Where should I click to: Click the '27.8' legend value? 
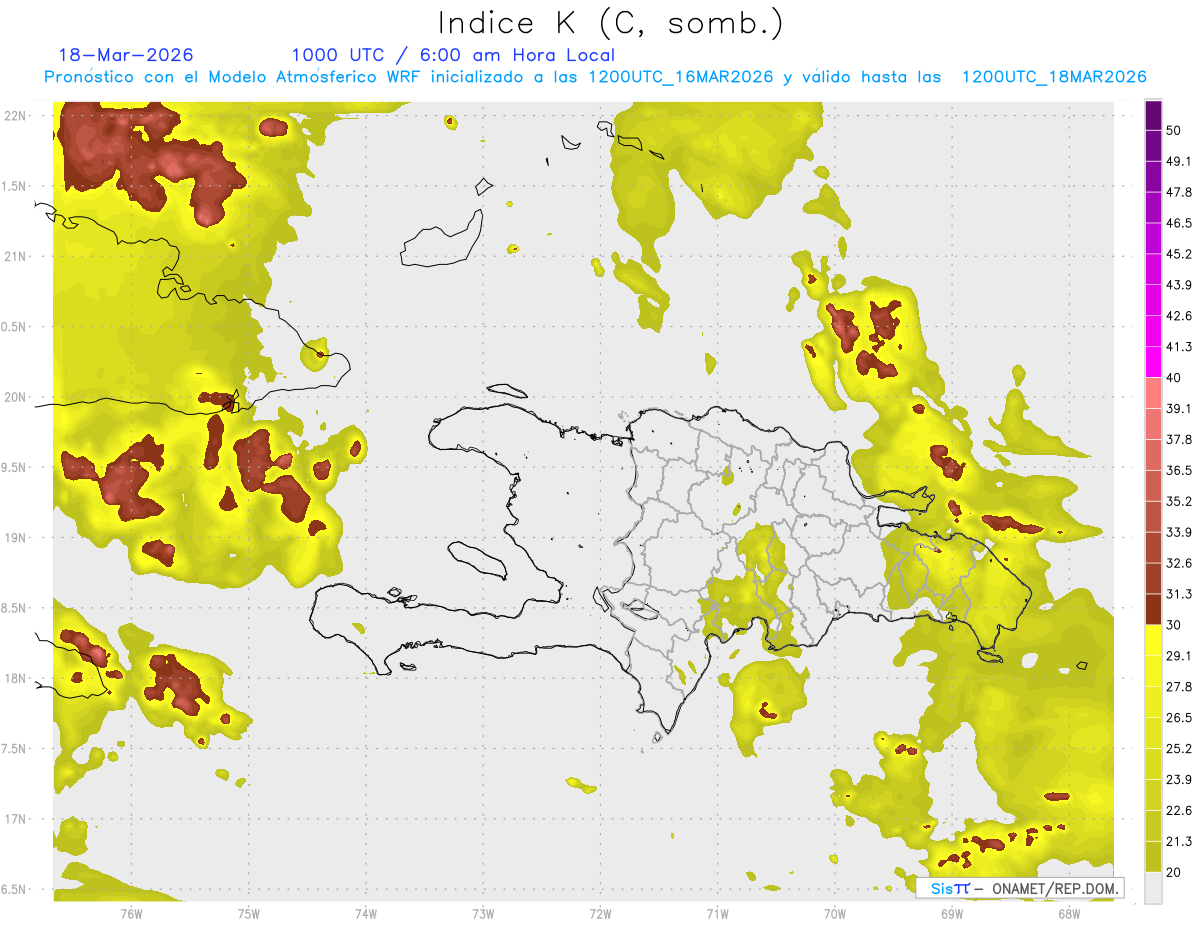pos(1178,687)
